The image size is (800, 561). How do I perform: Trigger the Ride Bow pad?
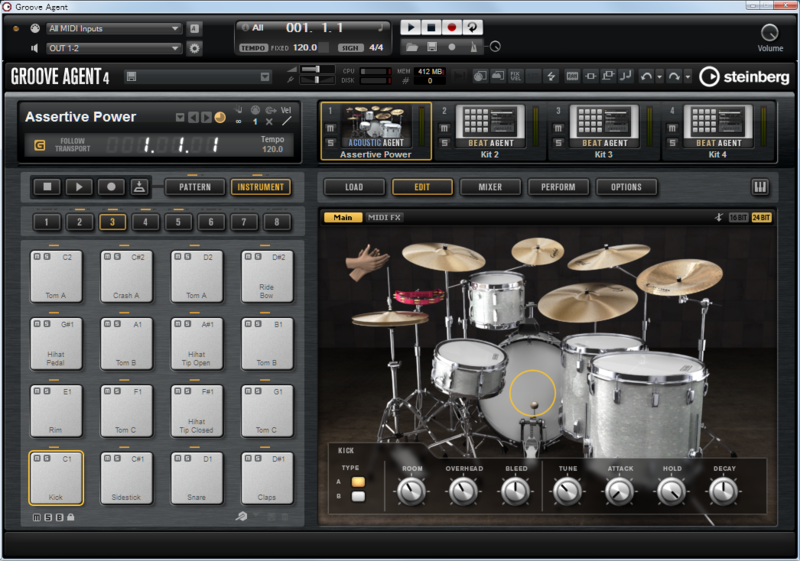click(267, 276)
